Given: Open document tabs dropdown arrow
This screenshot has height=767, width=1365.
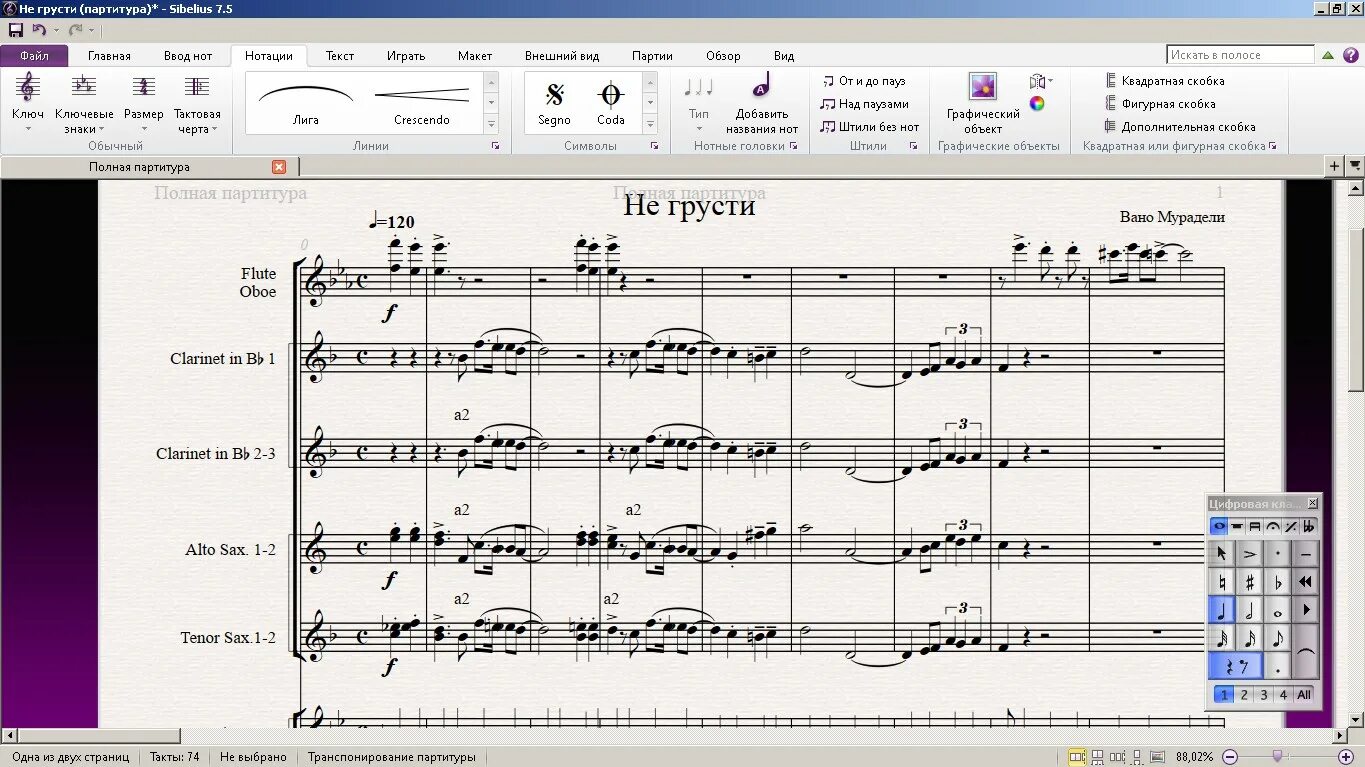Looking at the screenshot, I should (x=1355, y=166).
